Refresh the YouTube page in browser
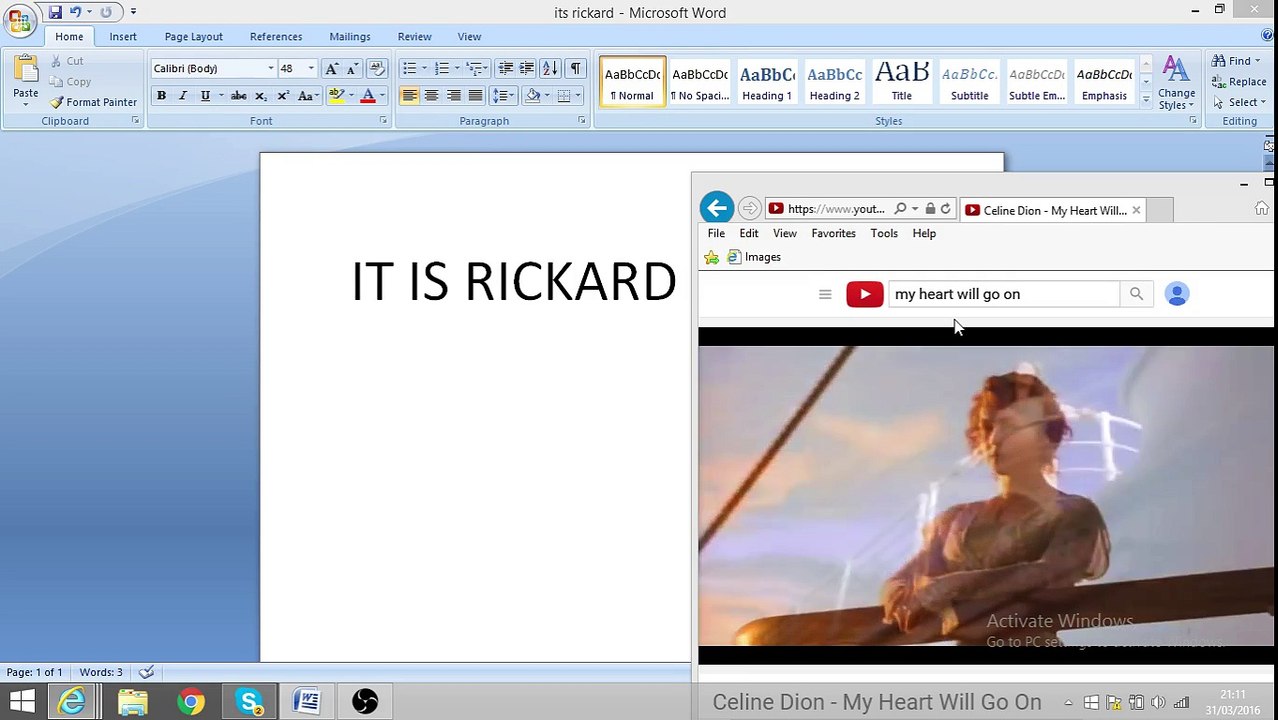The image size is (1278, 720). point(945,209)
